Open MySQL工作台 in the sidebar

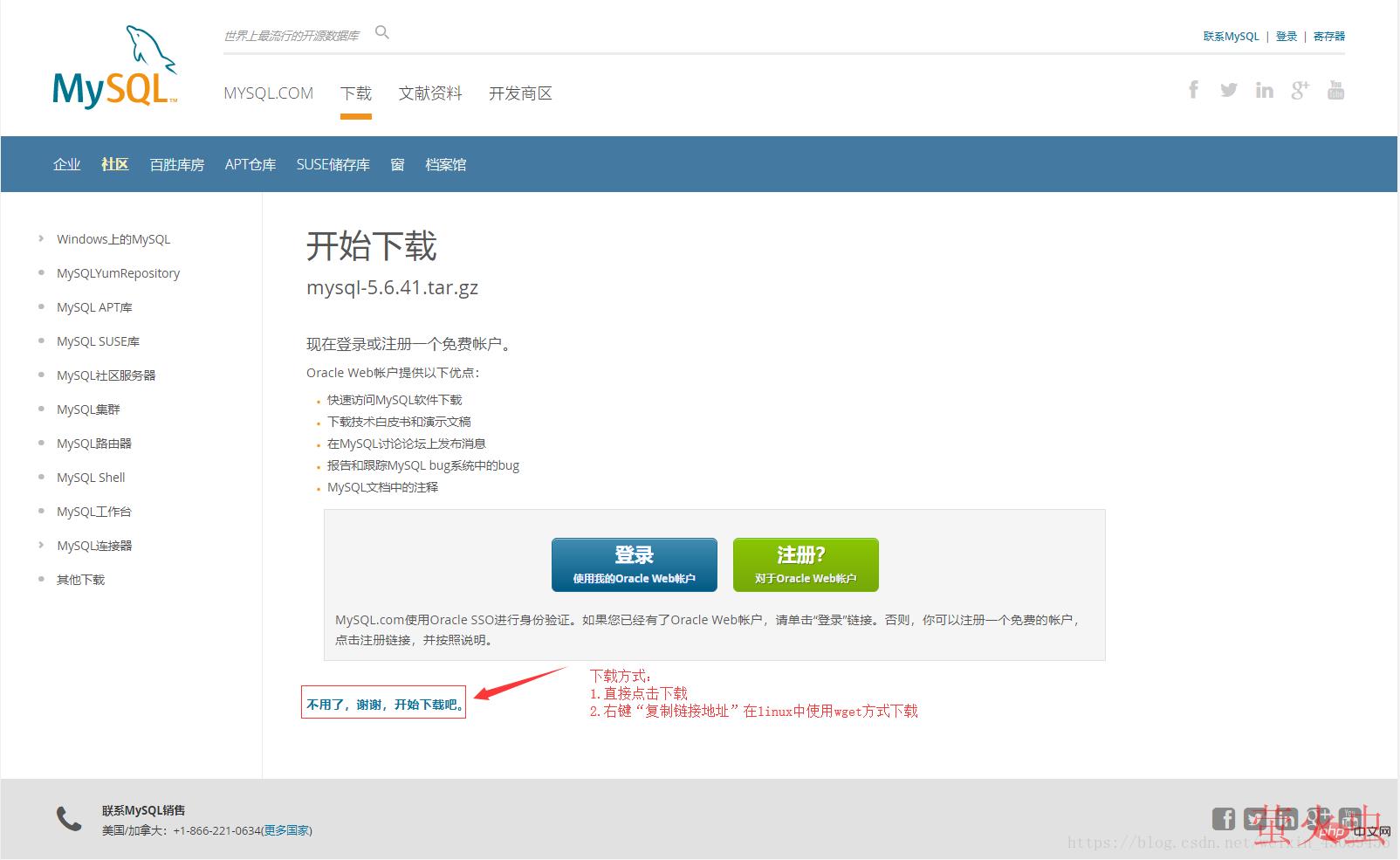click(94, 512)
